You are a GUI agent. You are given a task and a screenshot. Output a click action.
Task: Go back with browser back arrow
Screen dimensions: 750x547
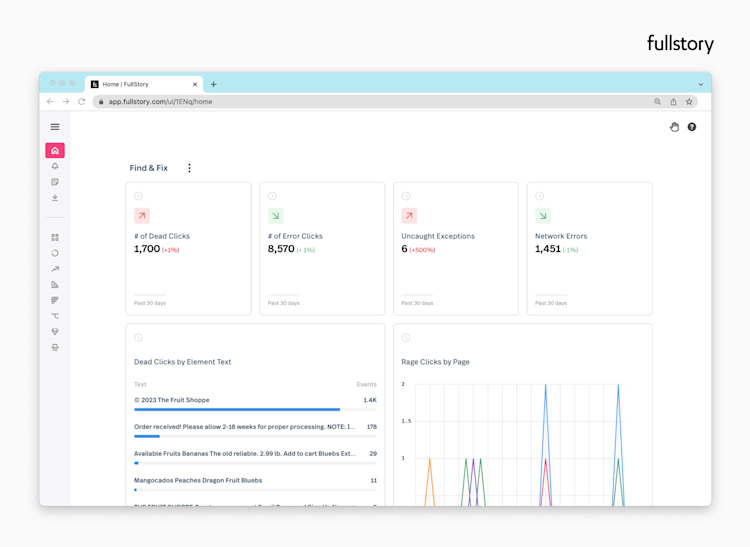tap(50, 101)
